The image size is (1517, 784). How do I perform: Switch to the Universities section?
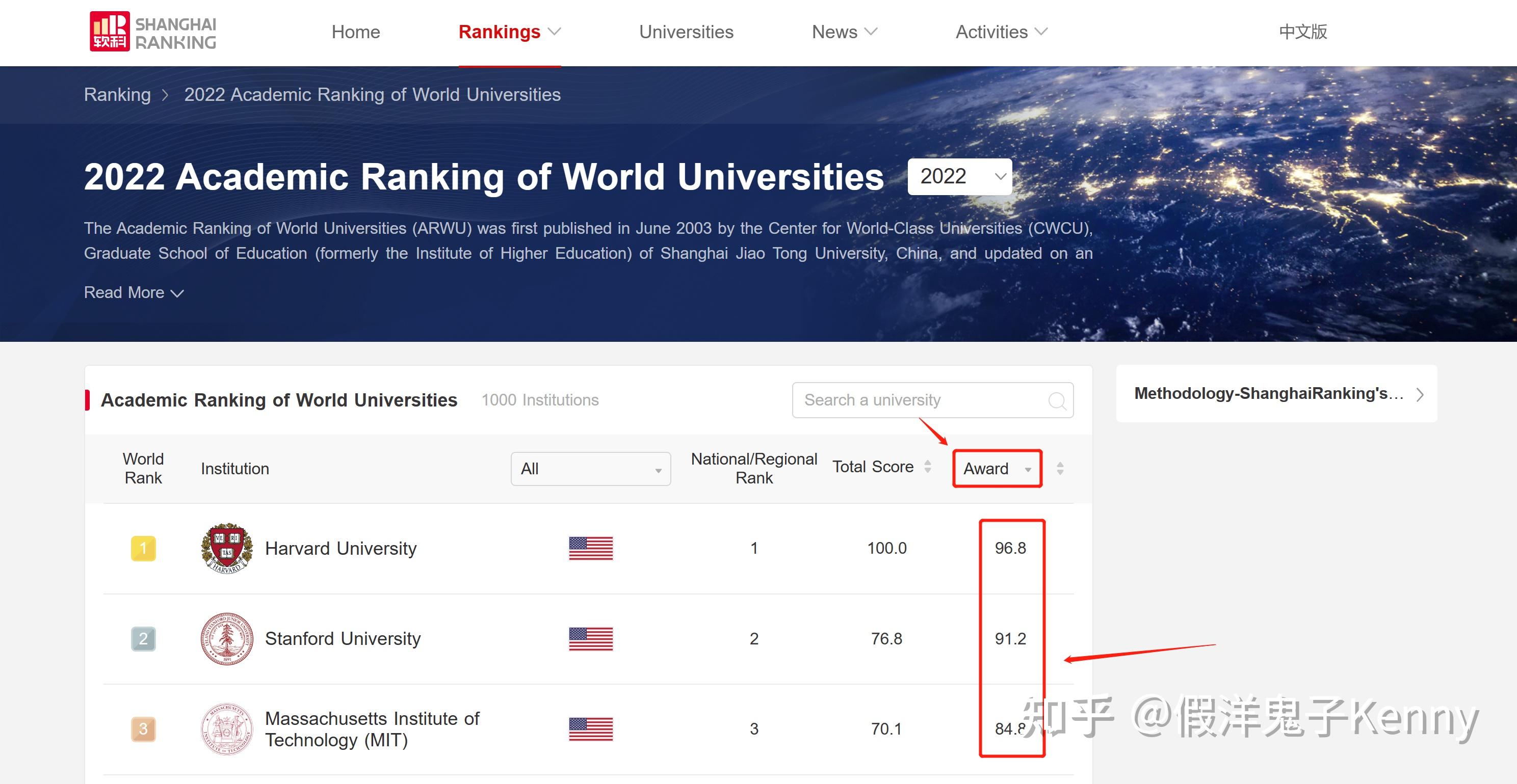point(686,32)
